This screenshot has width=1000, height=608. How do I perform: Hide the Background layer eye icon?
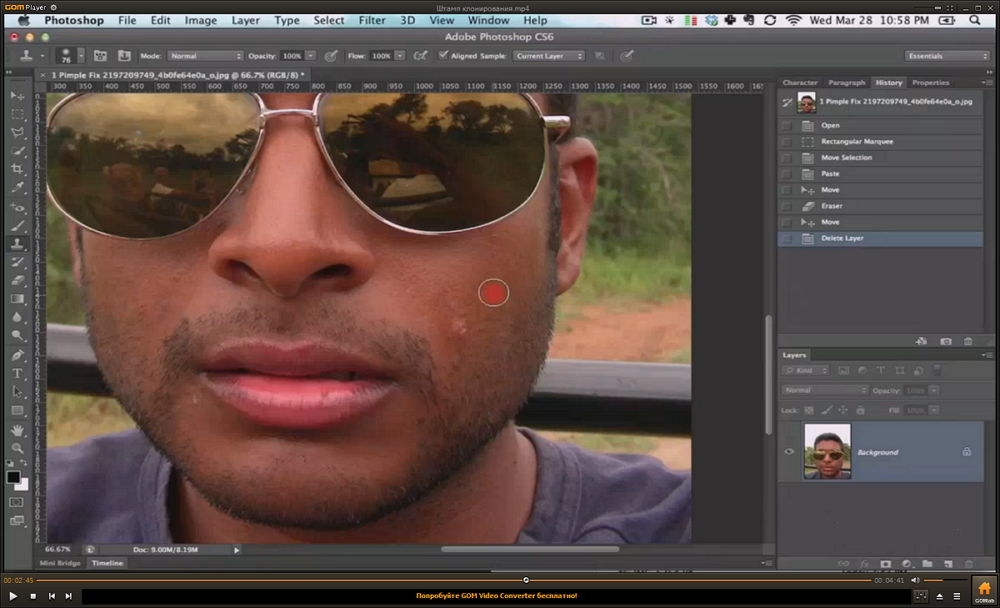[x=789, y=451]
